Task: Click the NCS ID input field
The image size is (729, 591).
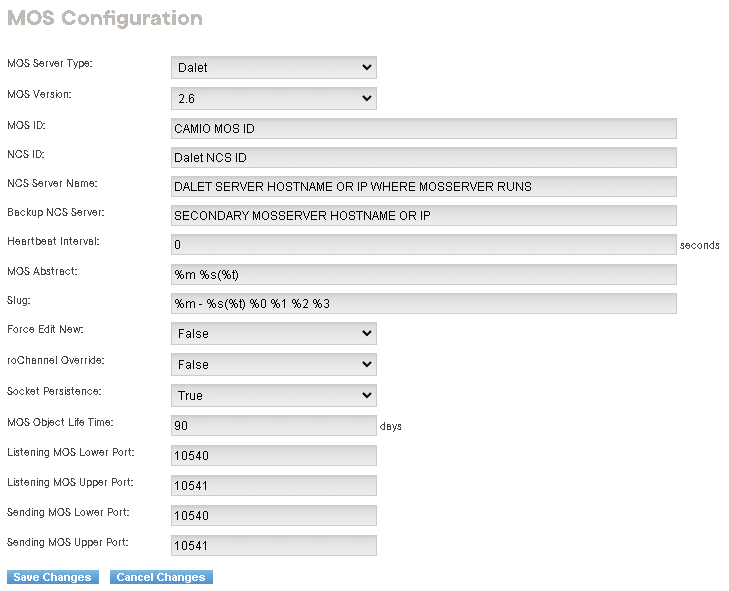Action: (424, 158)
